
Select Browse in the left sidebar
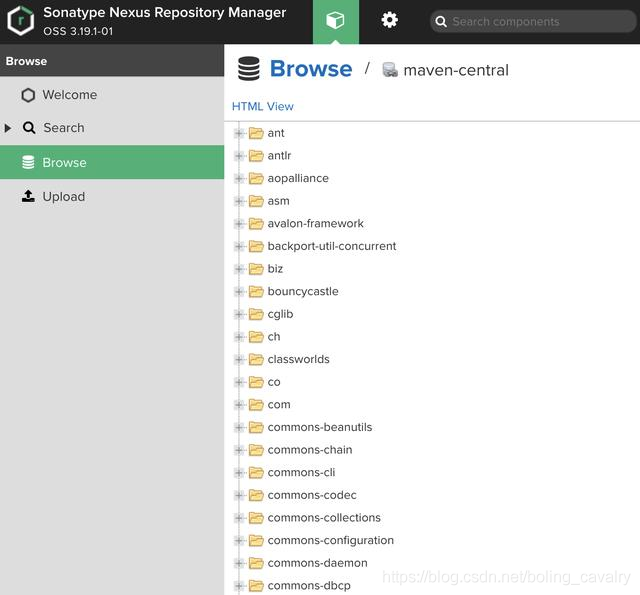(x=64, y=162)
